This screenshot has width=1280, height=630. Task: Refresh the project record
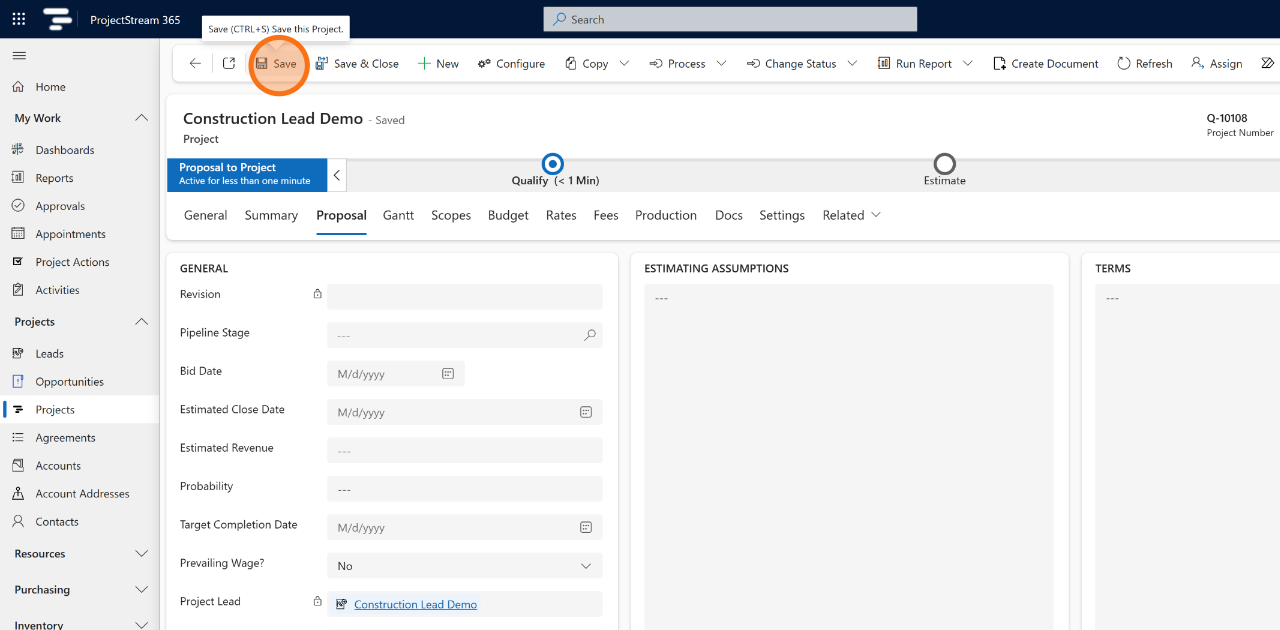(1144, 63)
